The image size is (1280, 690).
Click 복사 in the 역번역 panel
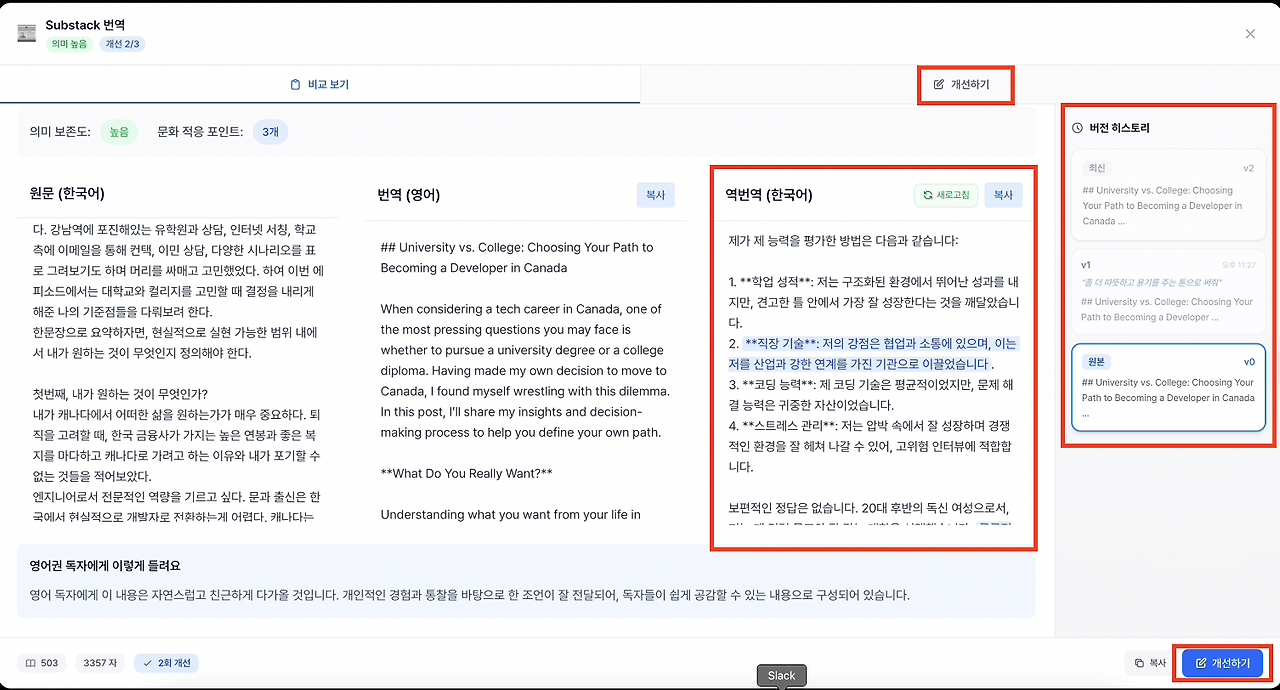[1003, 194]
